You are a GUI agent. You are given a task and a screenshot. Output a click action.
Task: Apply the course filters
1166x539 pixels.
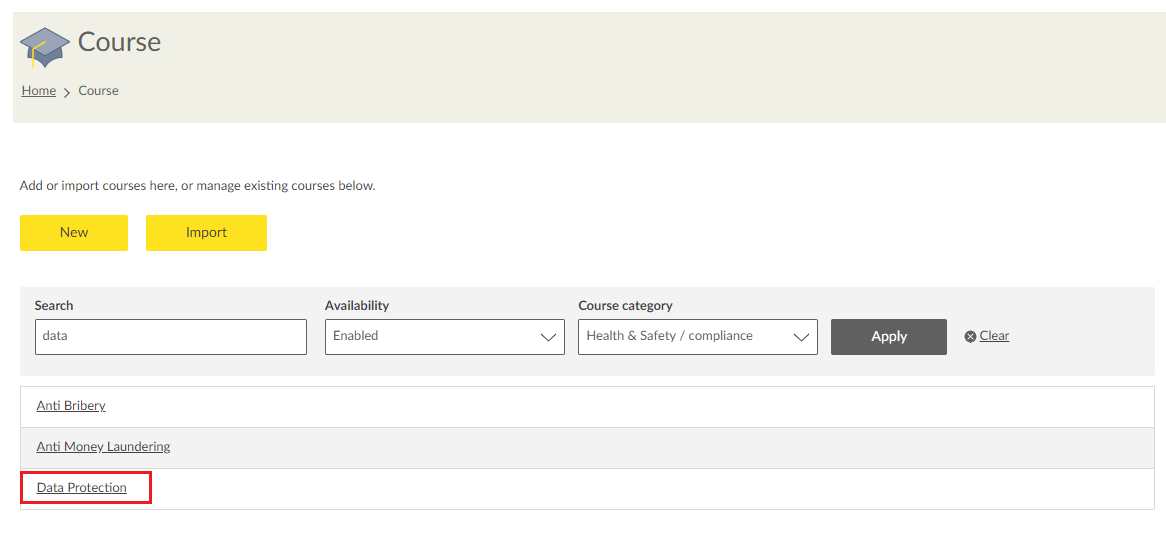coord(888,337)
